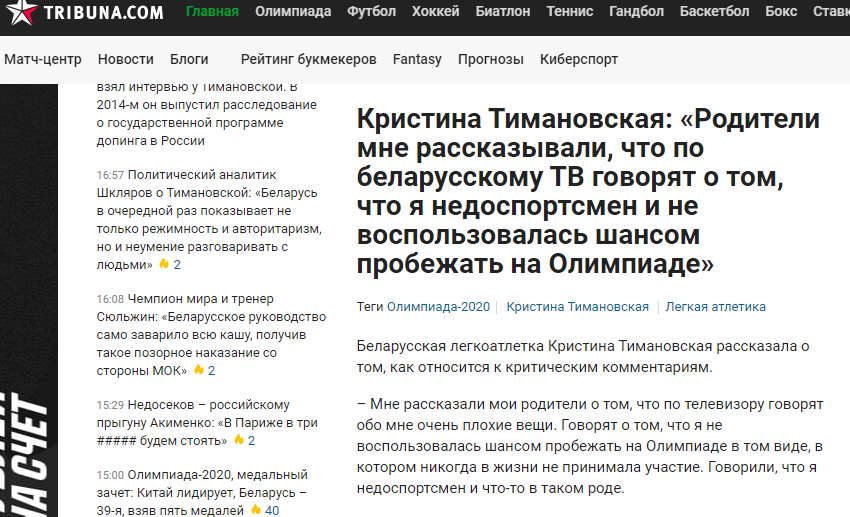Open Рейтинг букмекеров page
The height and width of the screenshot is (517, 850).
[x=308, y=59]
